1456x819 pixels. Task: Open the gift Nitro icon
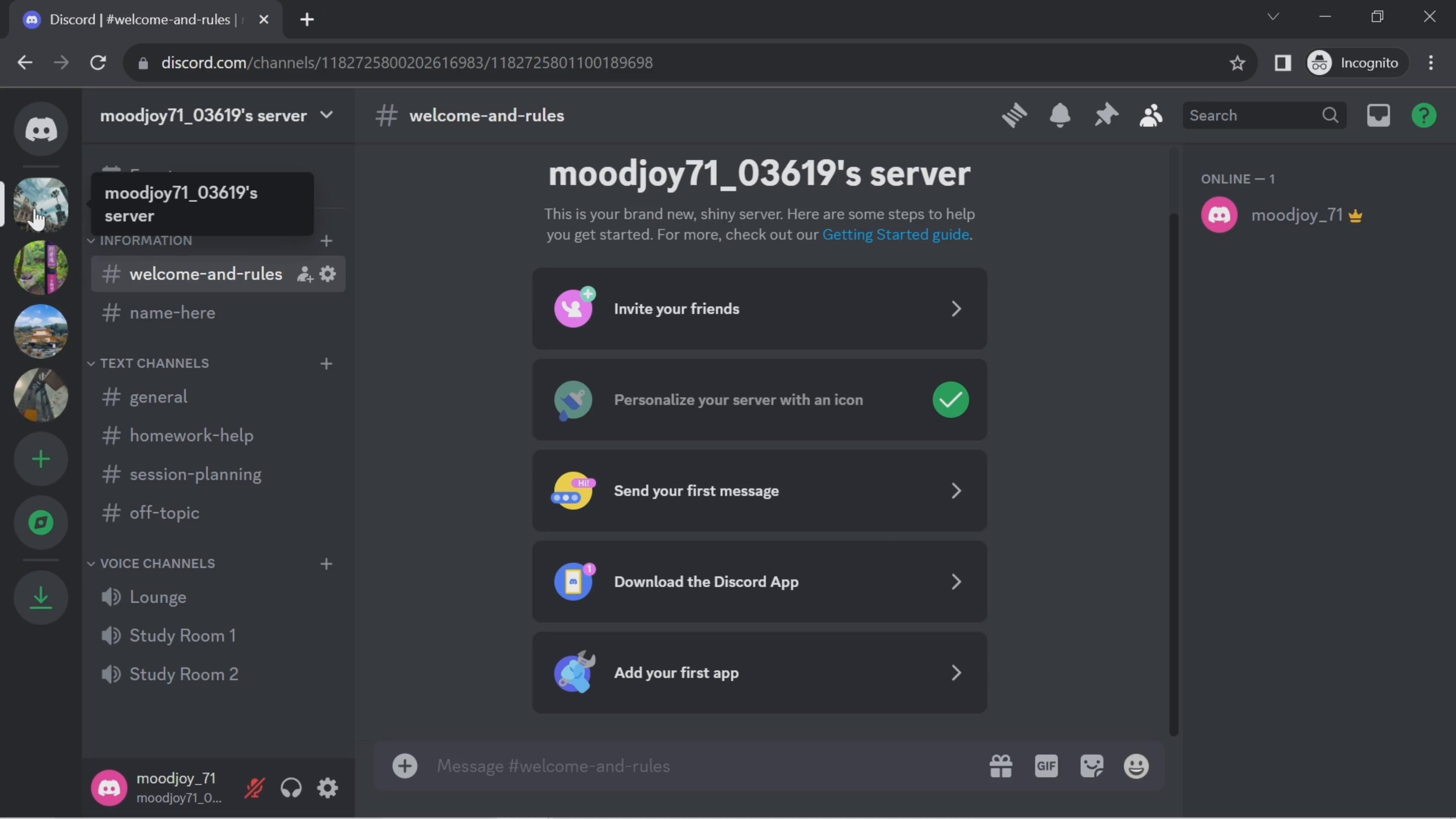1001,766
